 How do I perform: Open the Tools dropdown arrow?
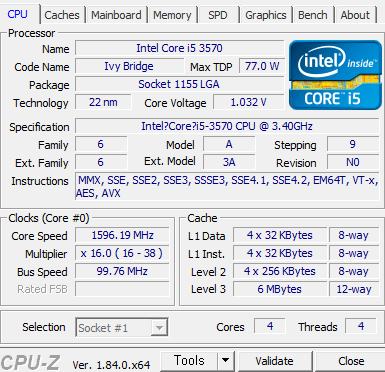[x=226, y=360]
